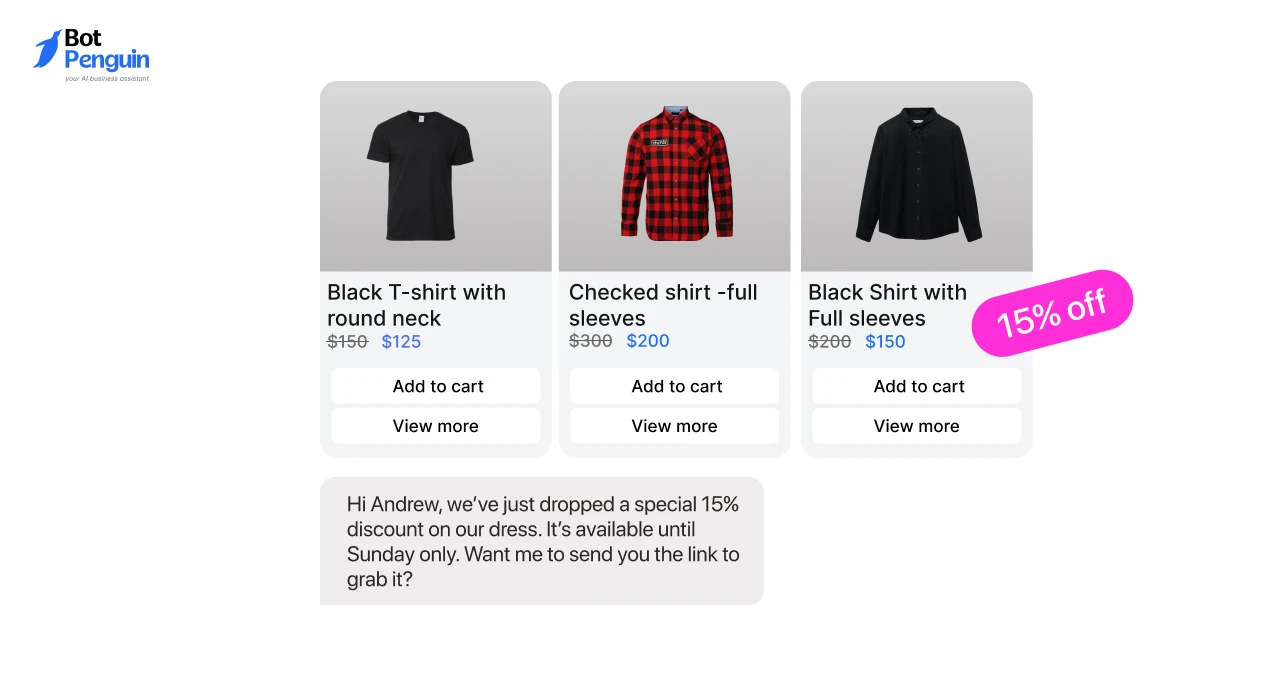
Task: Open the black full-sleeve shirt image
Action: [x=918, y=176]
